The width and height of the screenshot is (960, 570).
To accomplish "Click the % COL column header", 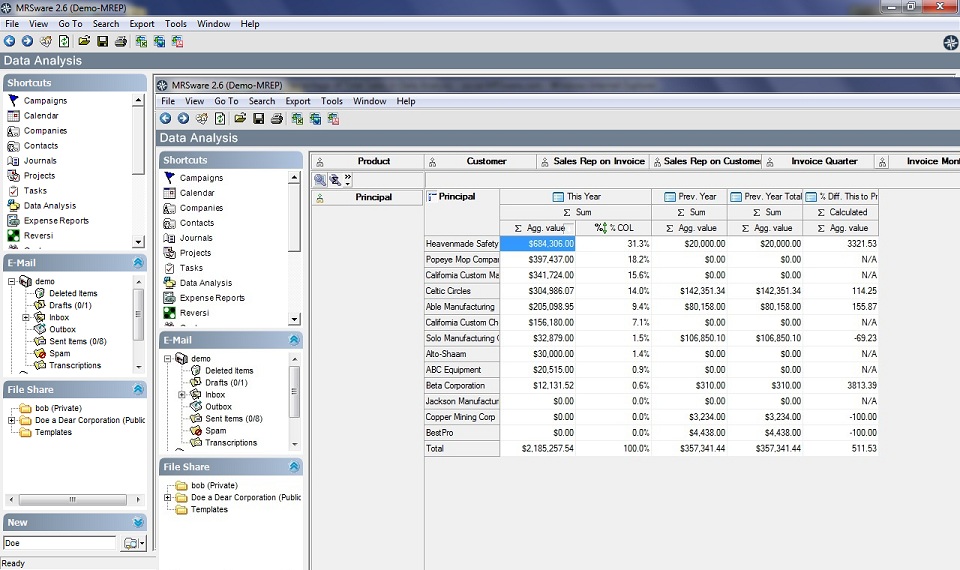I will point(613,228).
